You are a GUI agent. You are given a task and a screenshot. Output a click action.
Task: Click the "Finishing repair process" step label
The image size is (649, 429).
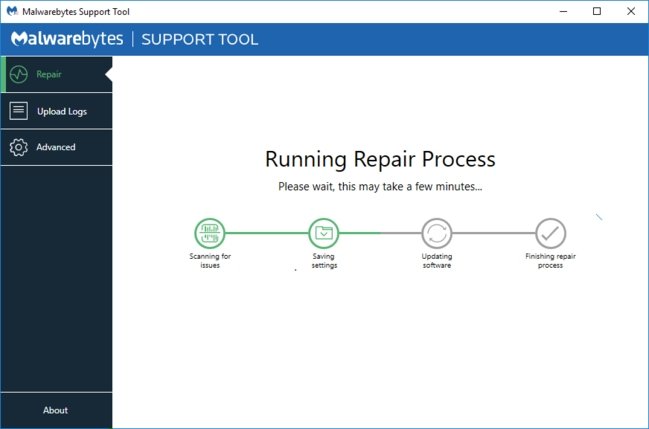click(550, 261)
